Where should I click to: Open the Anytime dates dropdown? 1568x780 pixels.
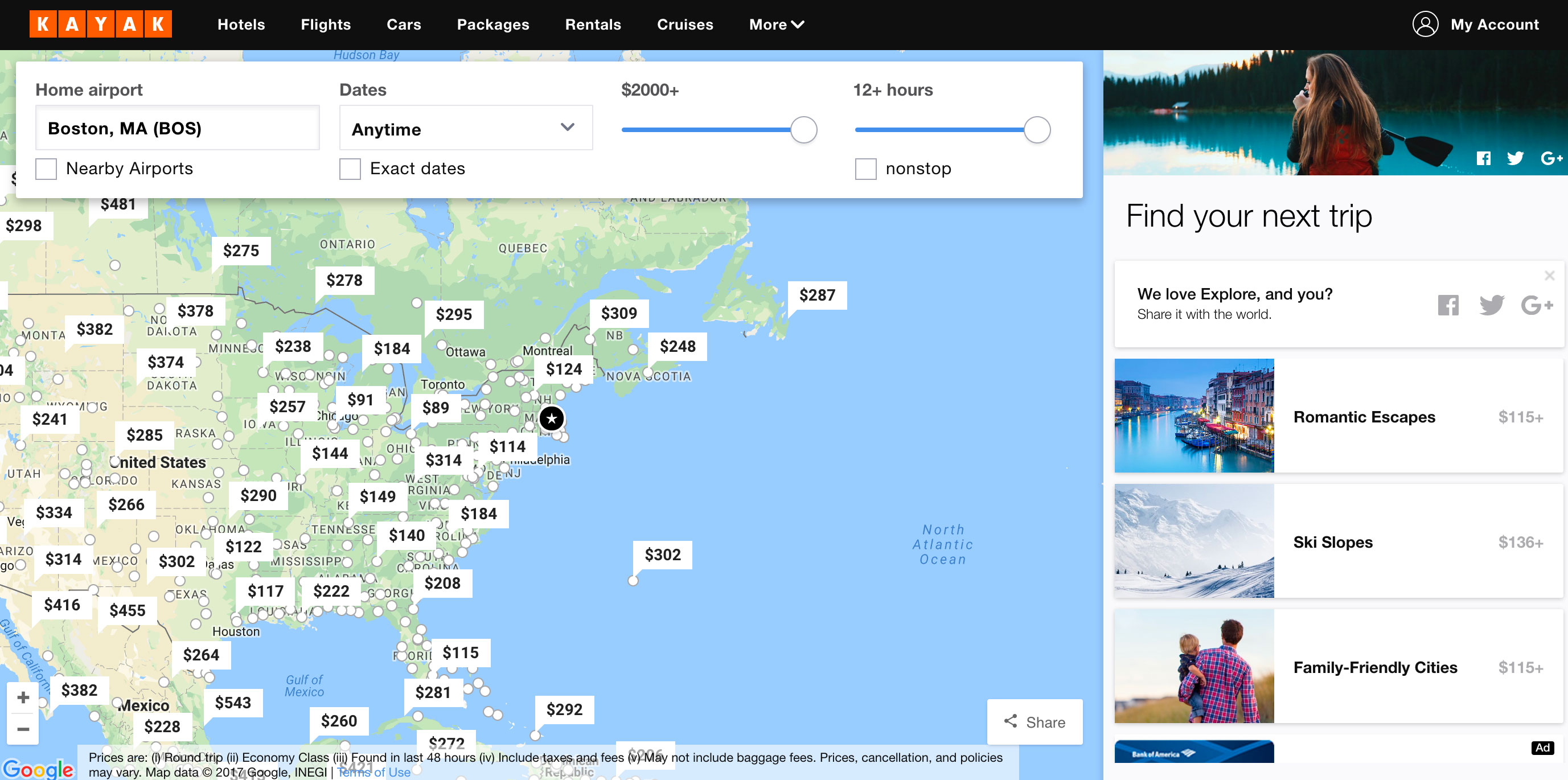(466, 128)
